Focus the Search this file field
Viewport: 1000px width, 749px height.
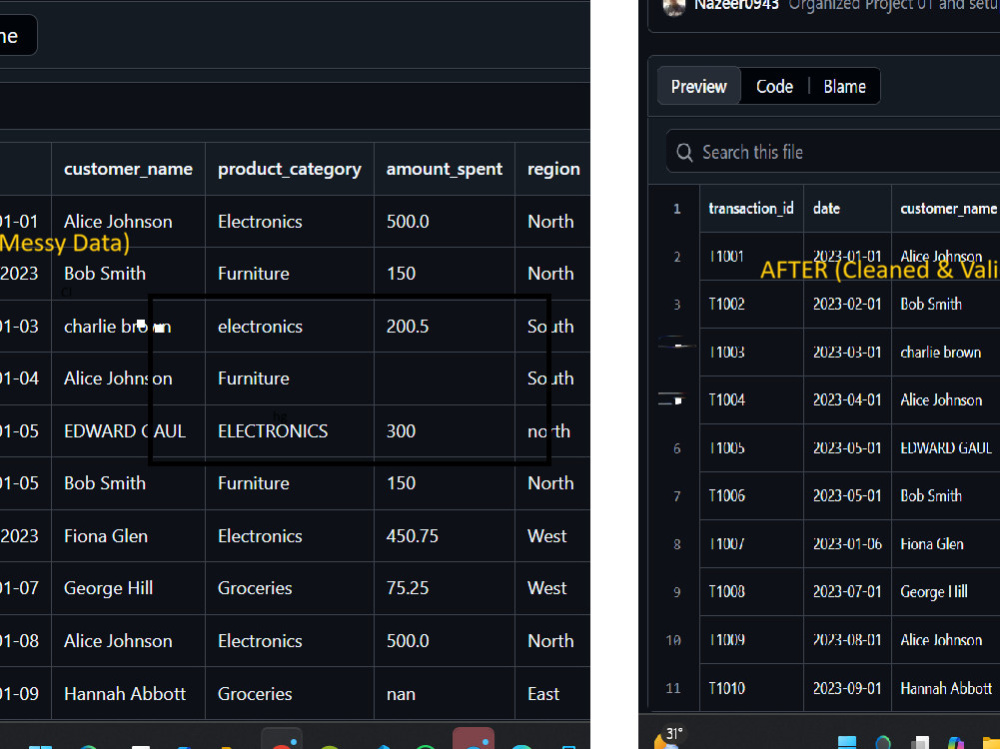[833, 152]
